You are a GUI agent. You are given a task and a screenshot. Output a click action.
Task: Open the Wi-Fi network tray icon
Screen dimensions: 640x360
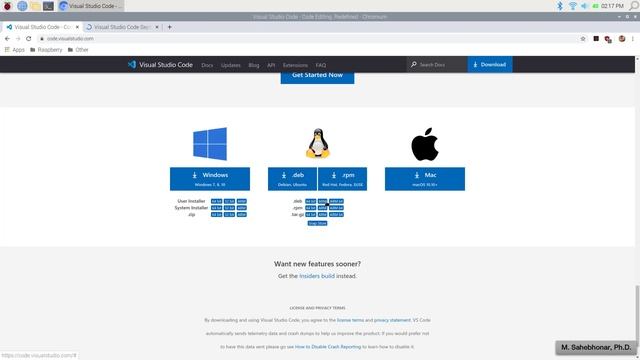tap(573, 6)
